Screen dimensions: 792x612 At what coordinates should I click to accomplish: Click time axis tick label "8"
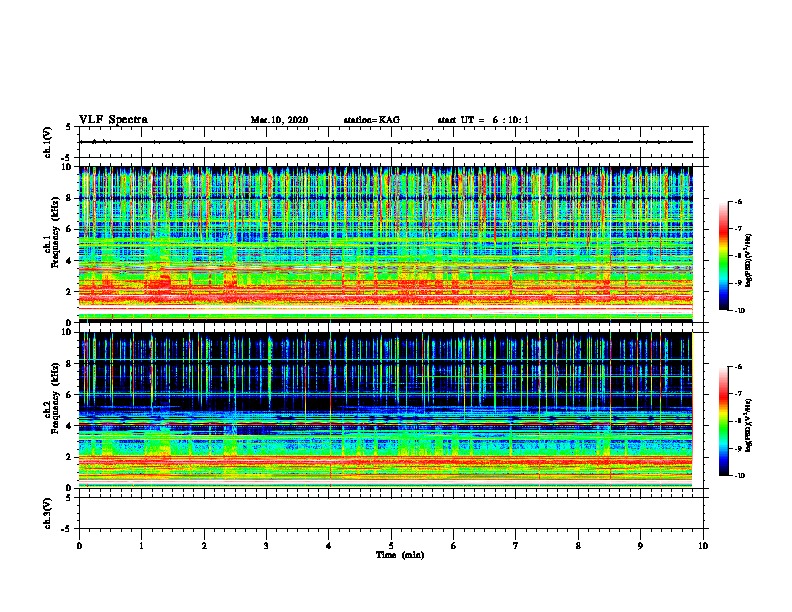[x=578, y=546]
